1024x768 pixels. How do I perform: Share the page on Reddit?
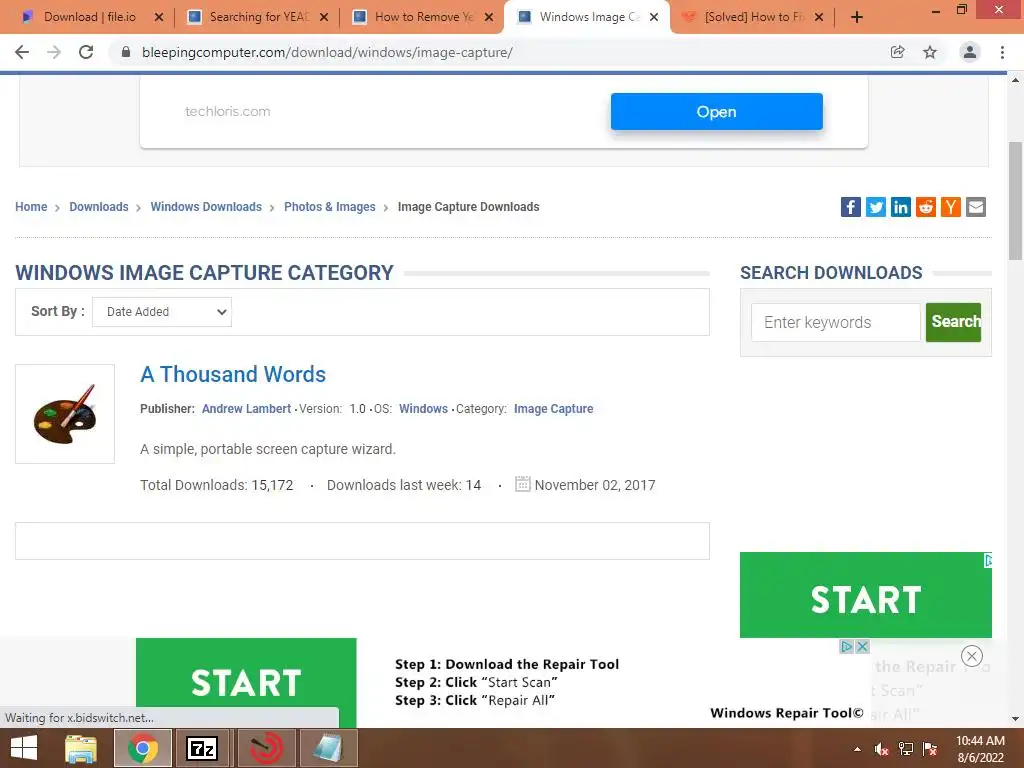click(925, 207)
